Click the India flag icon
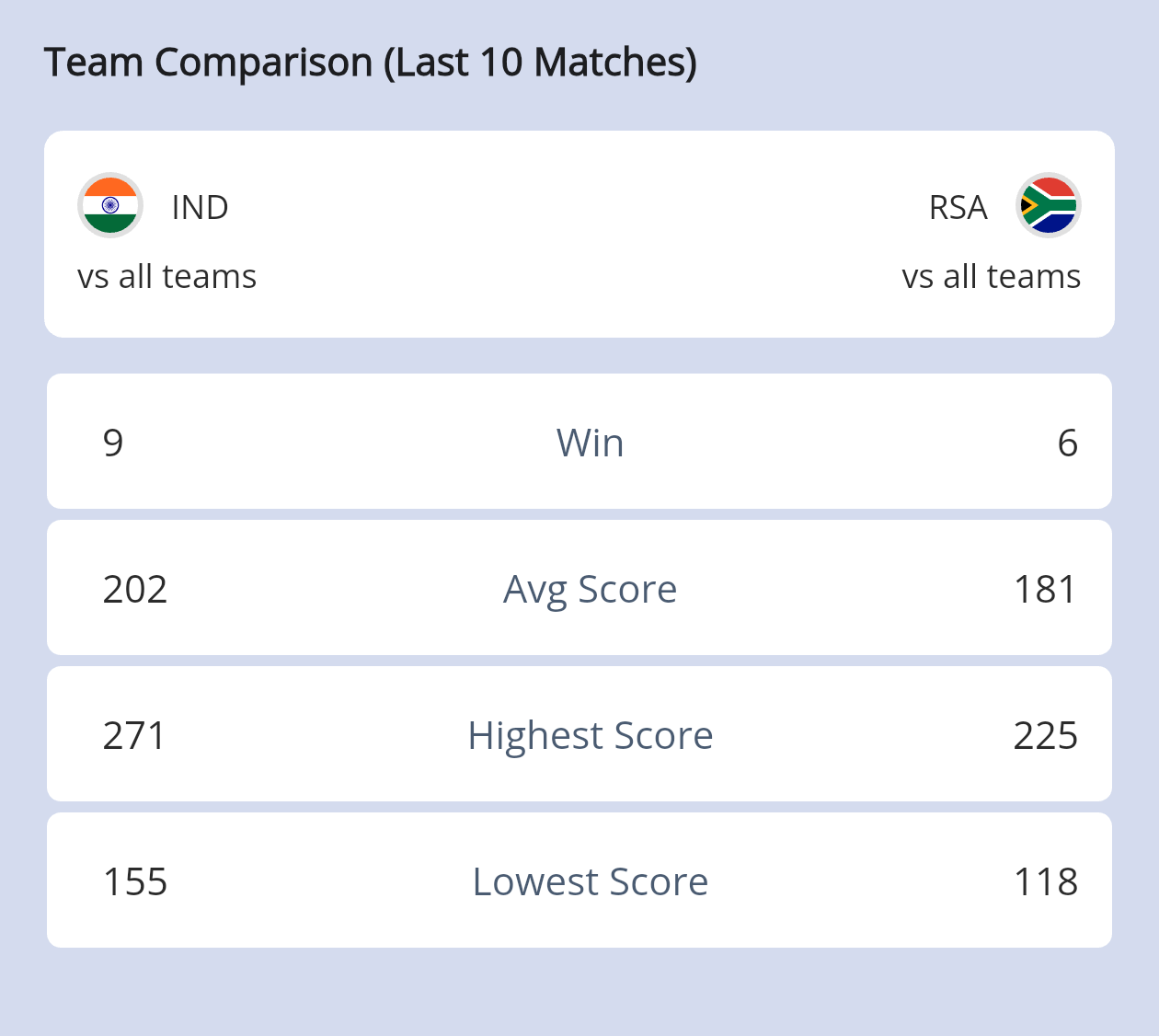This screenshot has width=1159, height=1036. click(x=110, y=205)
